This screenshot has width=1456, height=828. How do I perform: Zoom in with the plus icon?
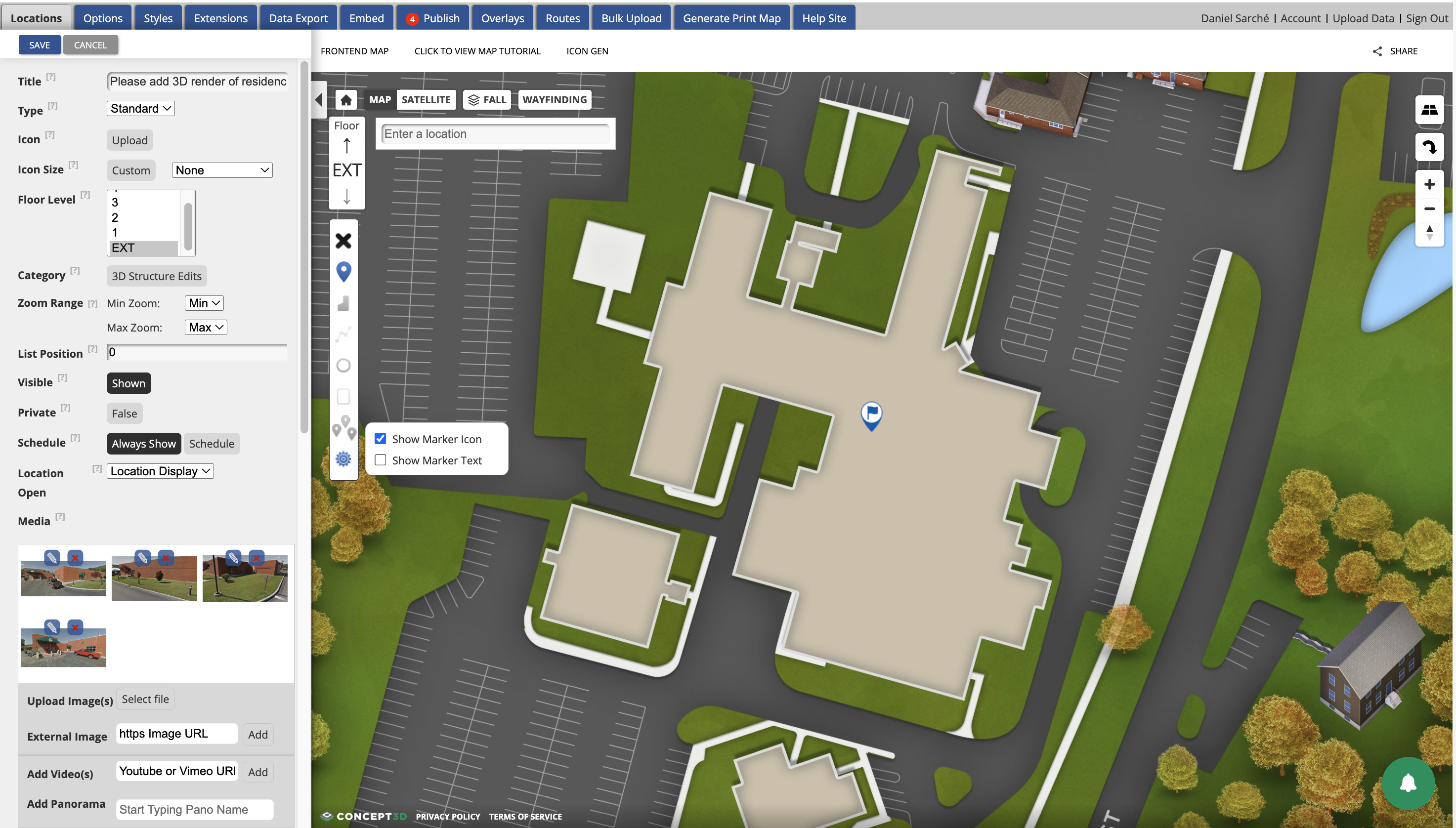(x=1429, y=184)
